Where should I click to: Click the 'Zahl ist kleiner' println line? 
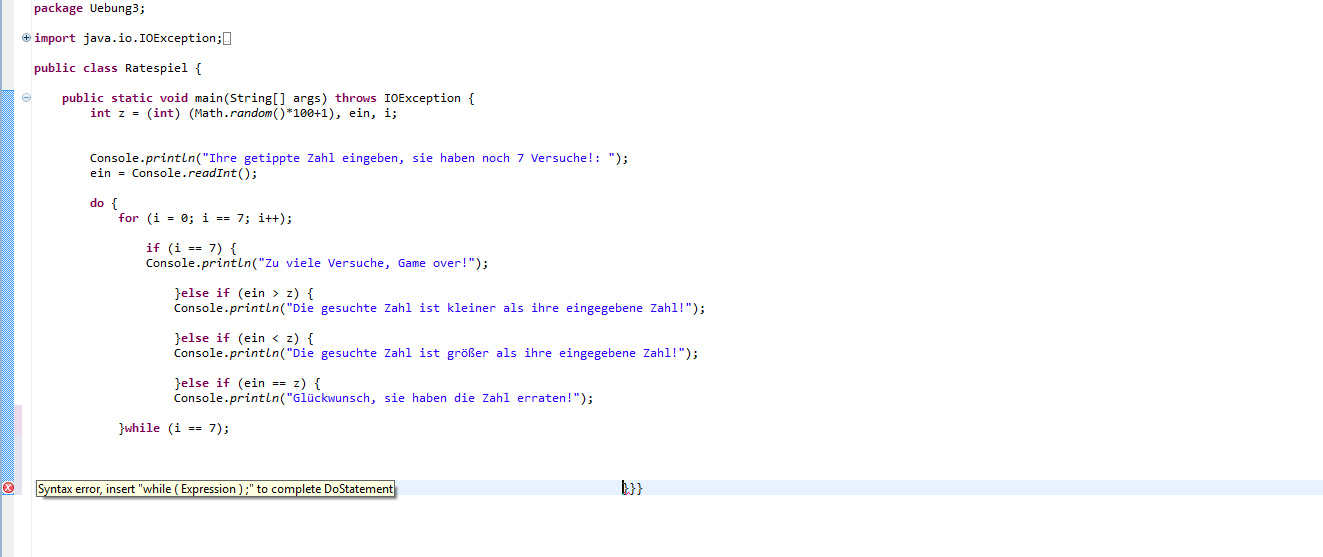click(440, 308)
